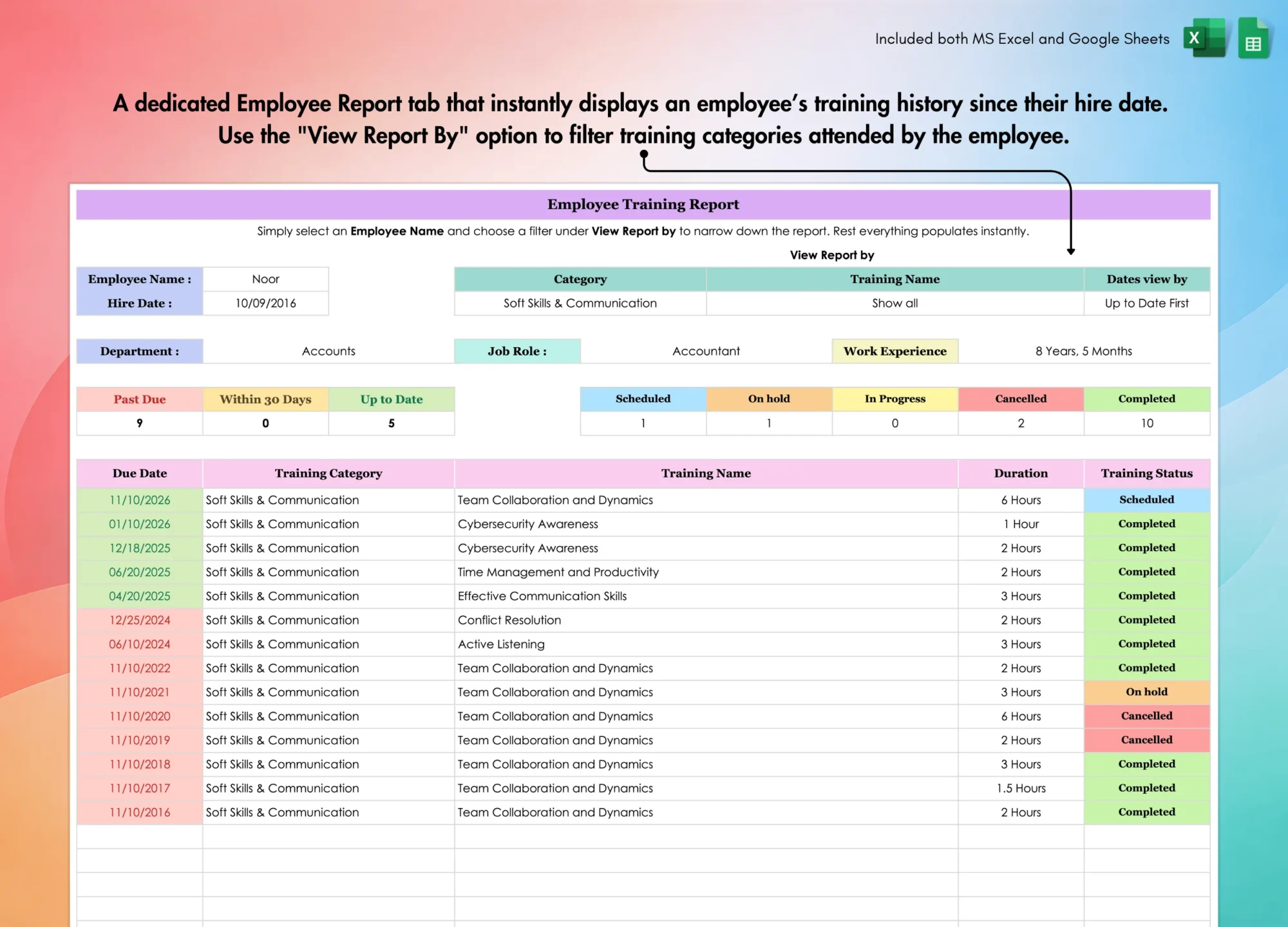
Task: Select due date 11/10/2018
Action: click(x=140, y=764)
